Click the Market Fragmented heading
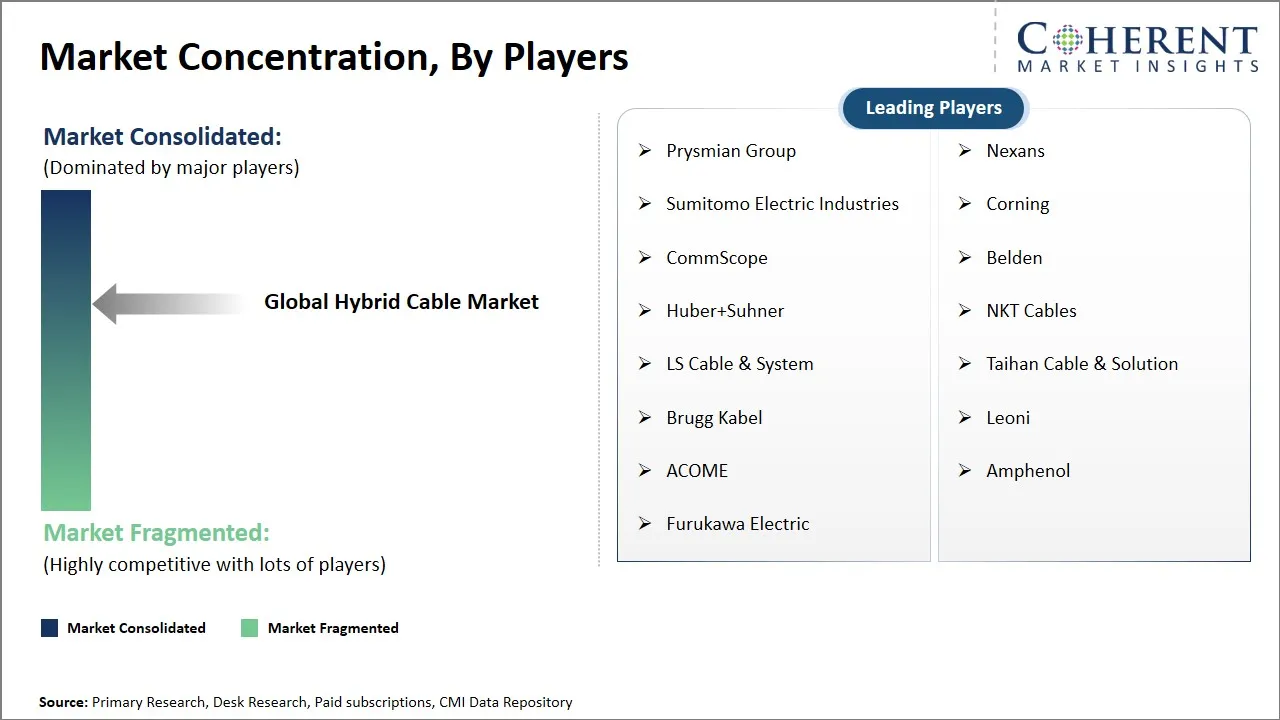The image size is (1280, 720). click(157, 533)
